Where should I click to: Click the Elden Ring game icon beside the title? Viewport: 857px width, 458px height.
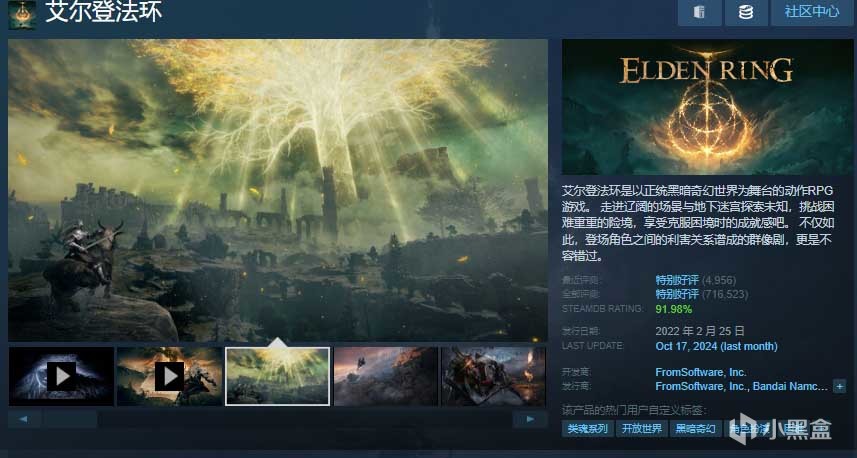[22, 15]
